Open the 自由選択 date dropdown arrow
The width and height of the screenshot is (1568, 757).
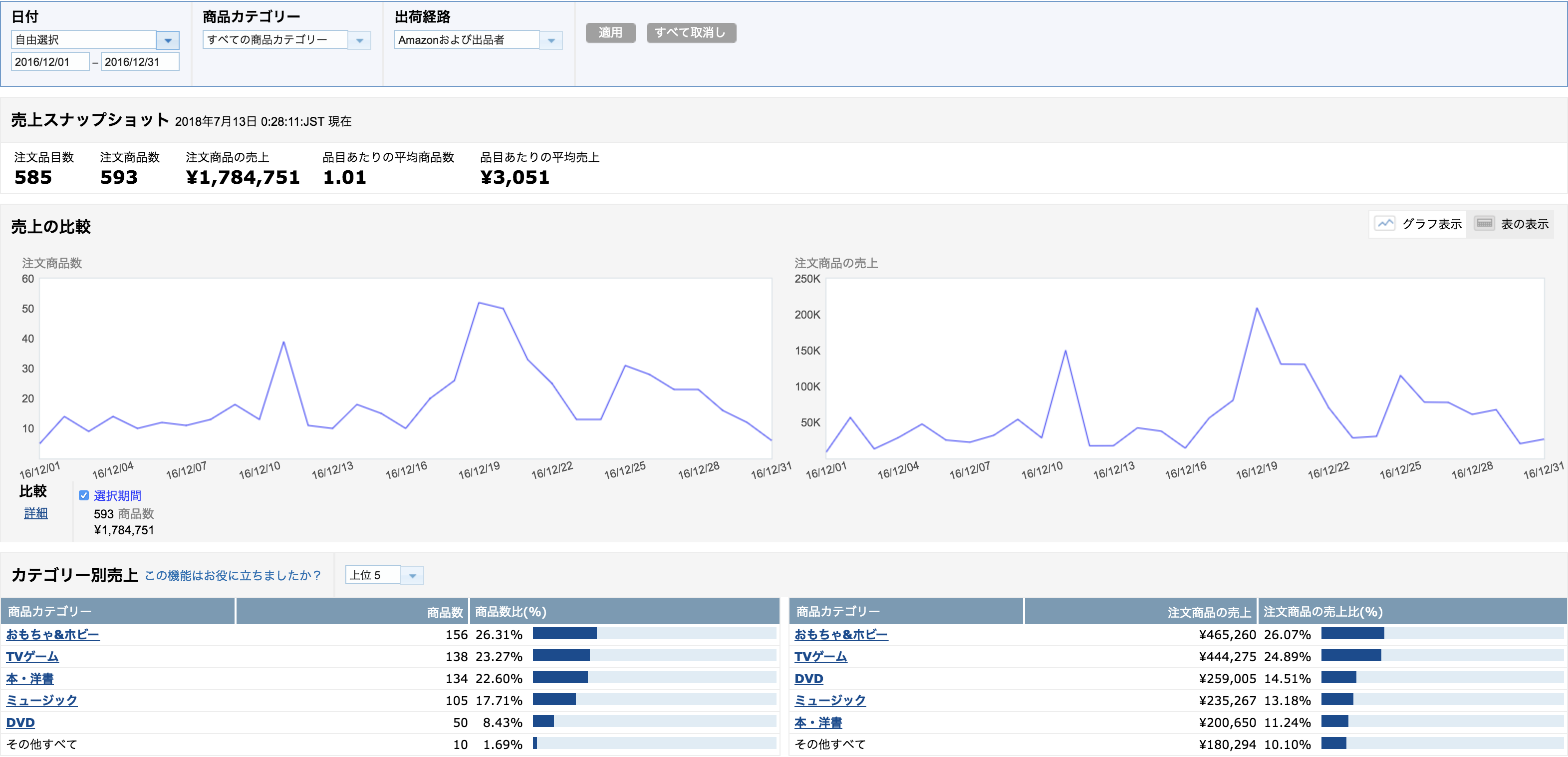point(167,40)
